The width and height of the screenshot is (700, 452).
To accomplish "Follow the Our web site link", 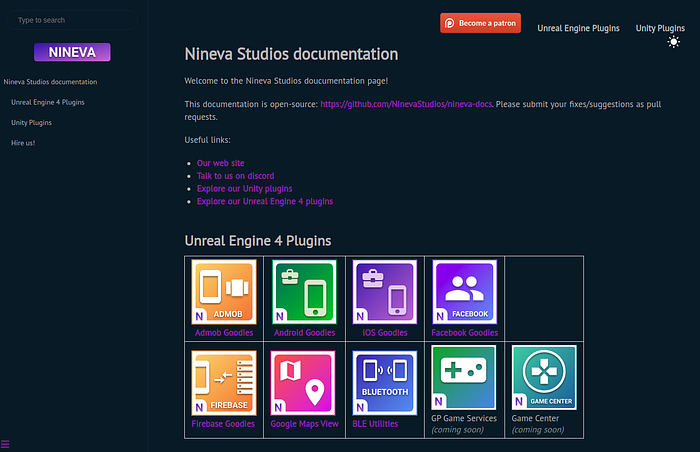I will [x=221, y=163].
